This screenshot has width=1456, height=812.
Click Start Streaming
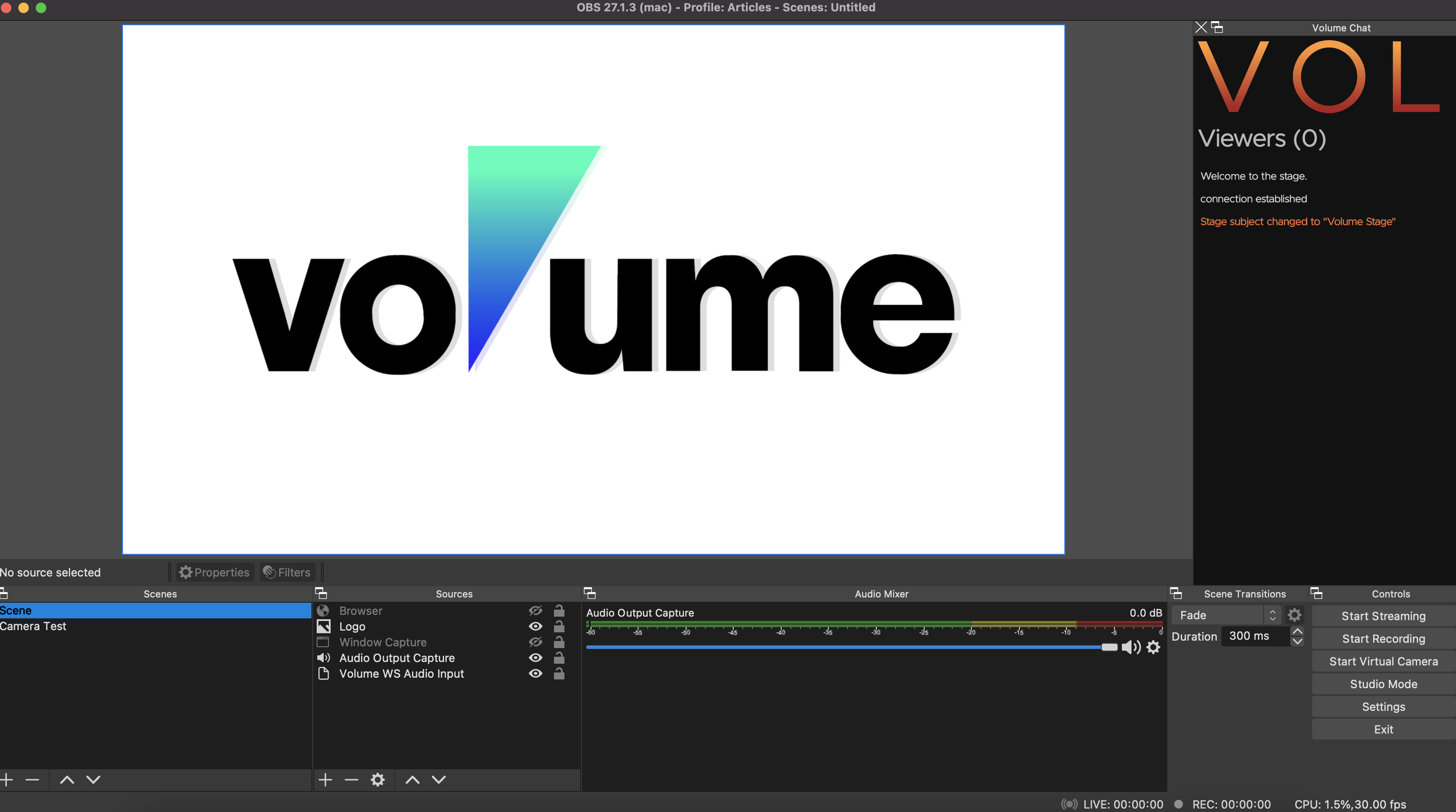click(1383, 616)
